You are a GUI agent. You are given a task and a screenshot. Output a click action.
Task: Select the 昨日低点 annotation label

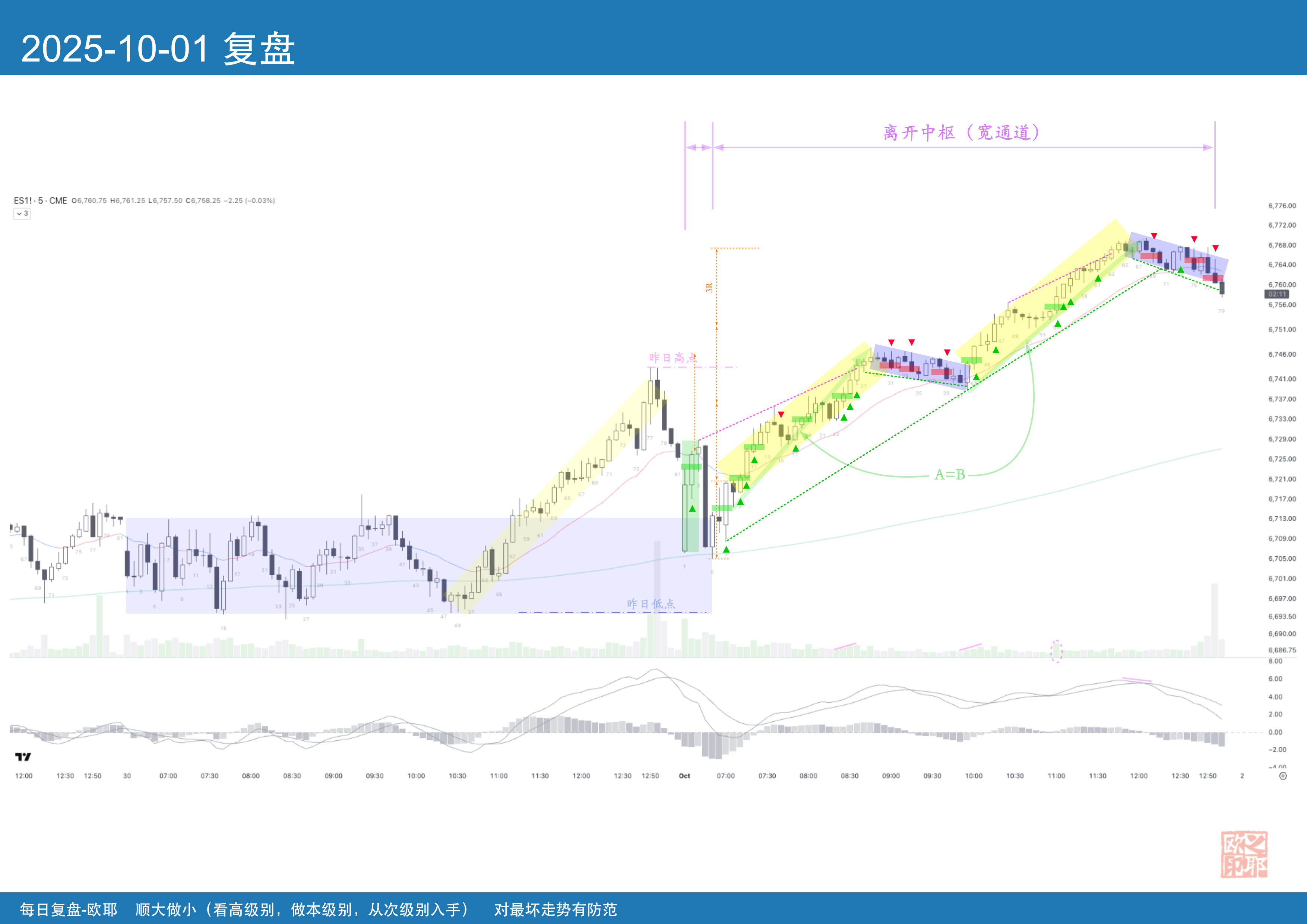coord(651,604)
